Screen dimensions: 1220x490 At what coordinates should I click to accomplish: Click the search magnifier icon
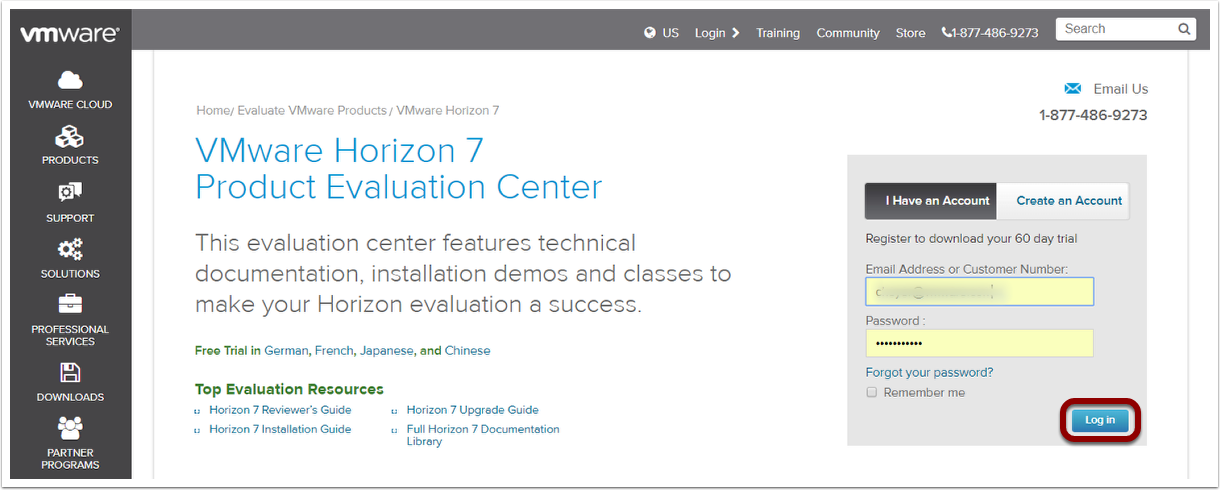[1183, 29]
